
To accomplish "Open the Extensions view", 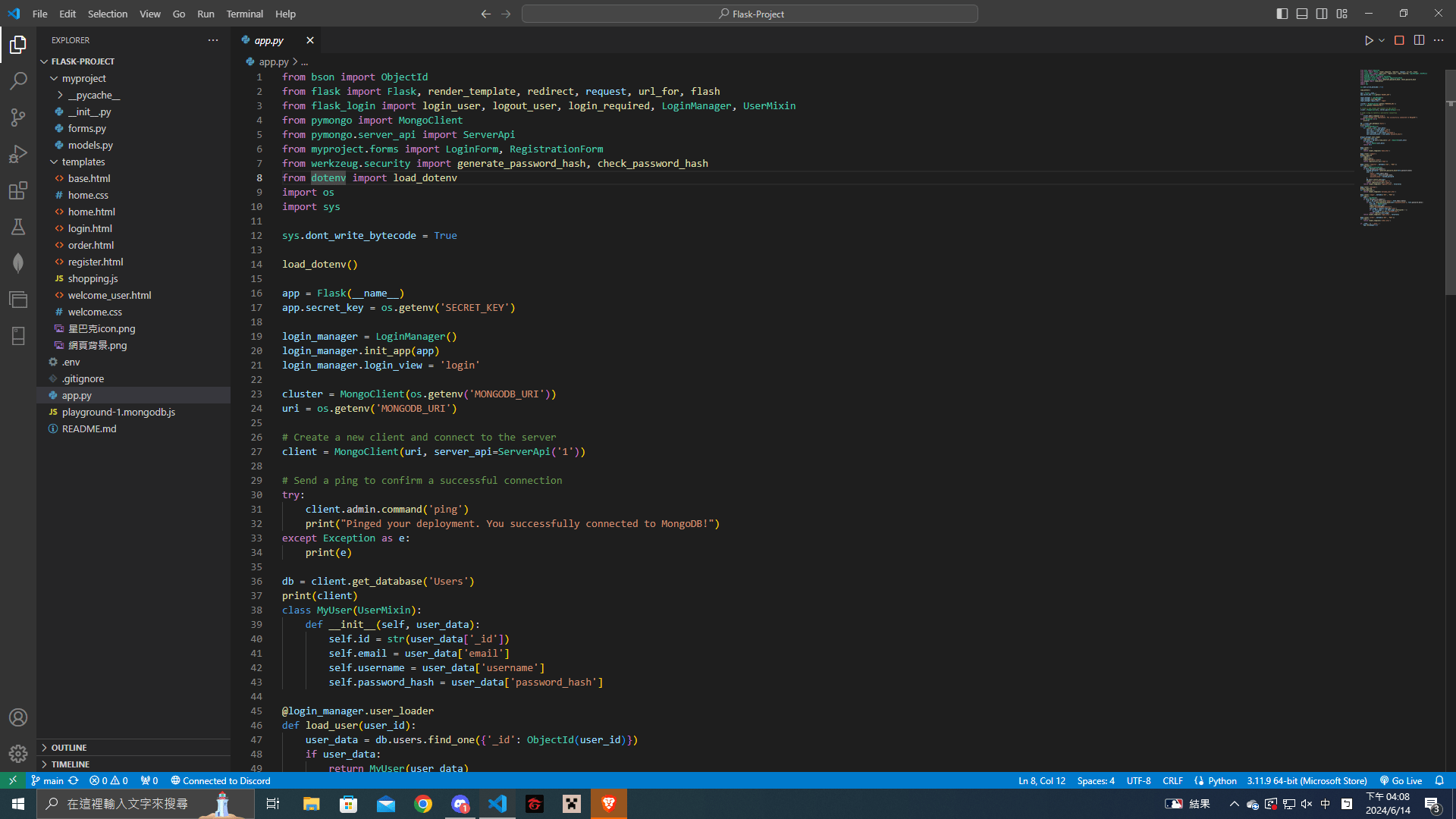I will (18, 190).
